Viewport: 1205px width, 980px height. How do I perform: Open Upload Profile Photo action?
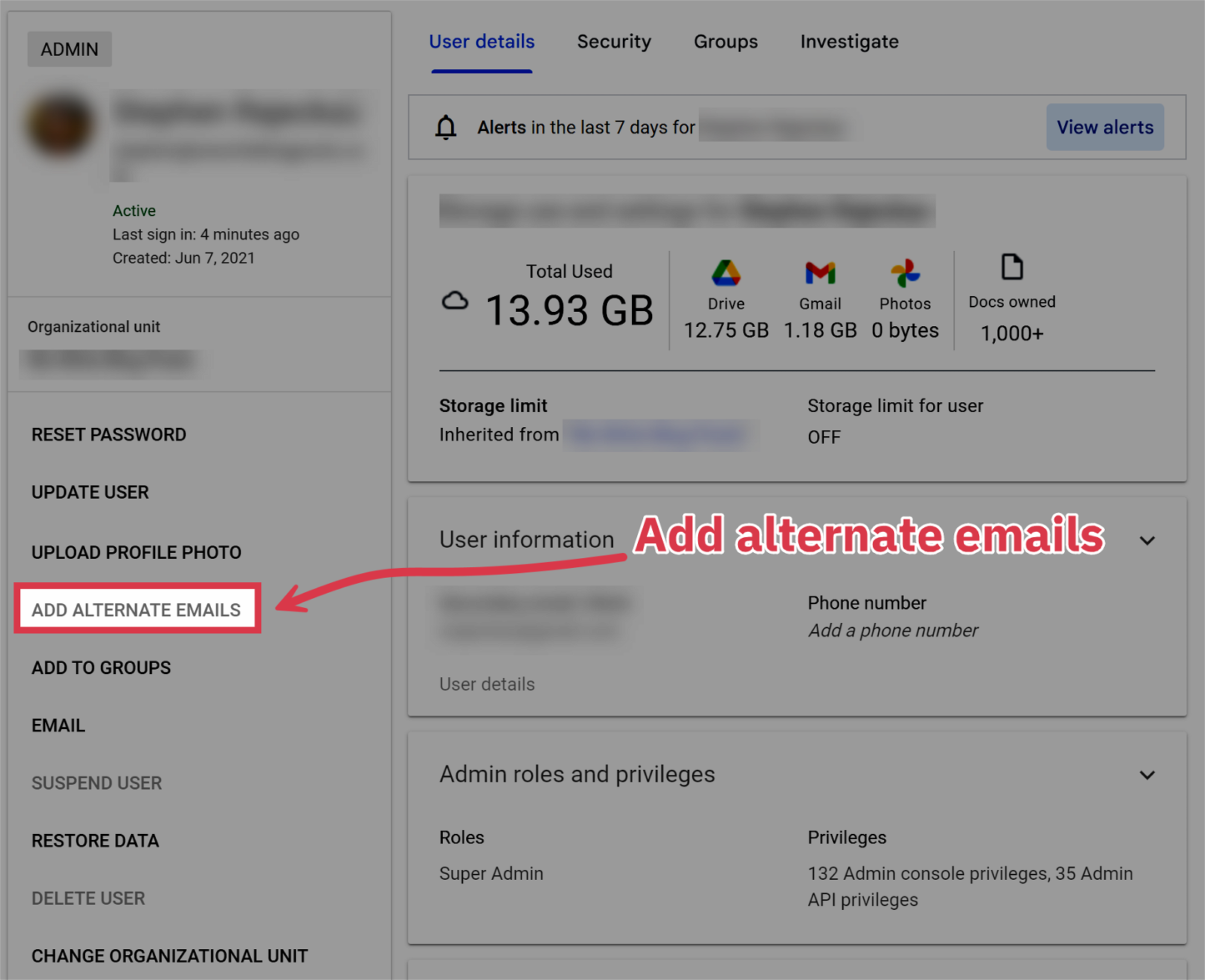[136, 552]
